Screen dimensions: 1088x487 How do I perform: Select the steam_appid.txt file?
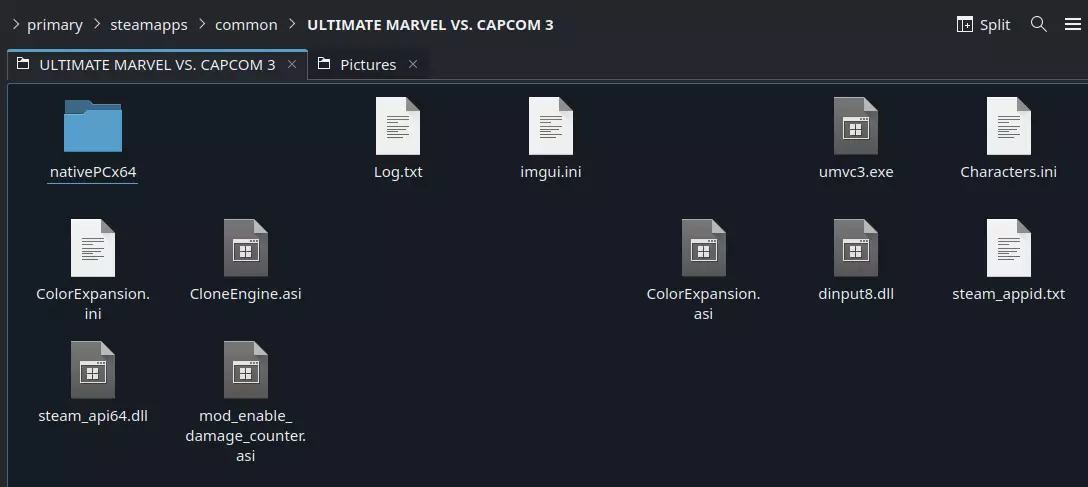[1008, 249]
